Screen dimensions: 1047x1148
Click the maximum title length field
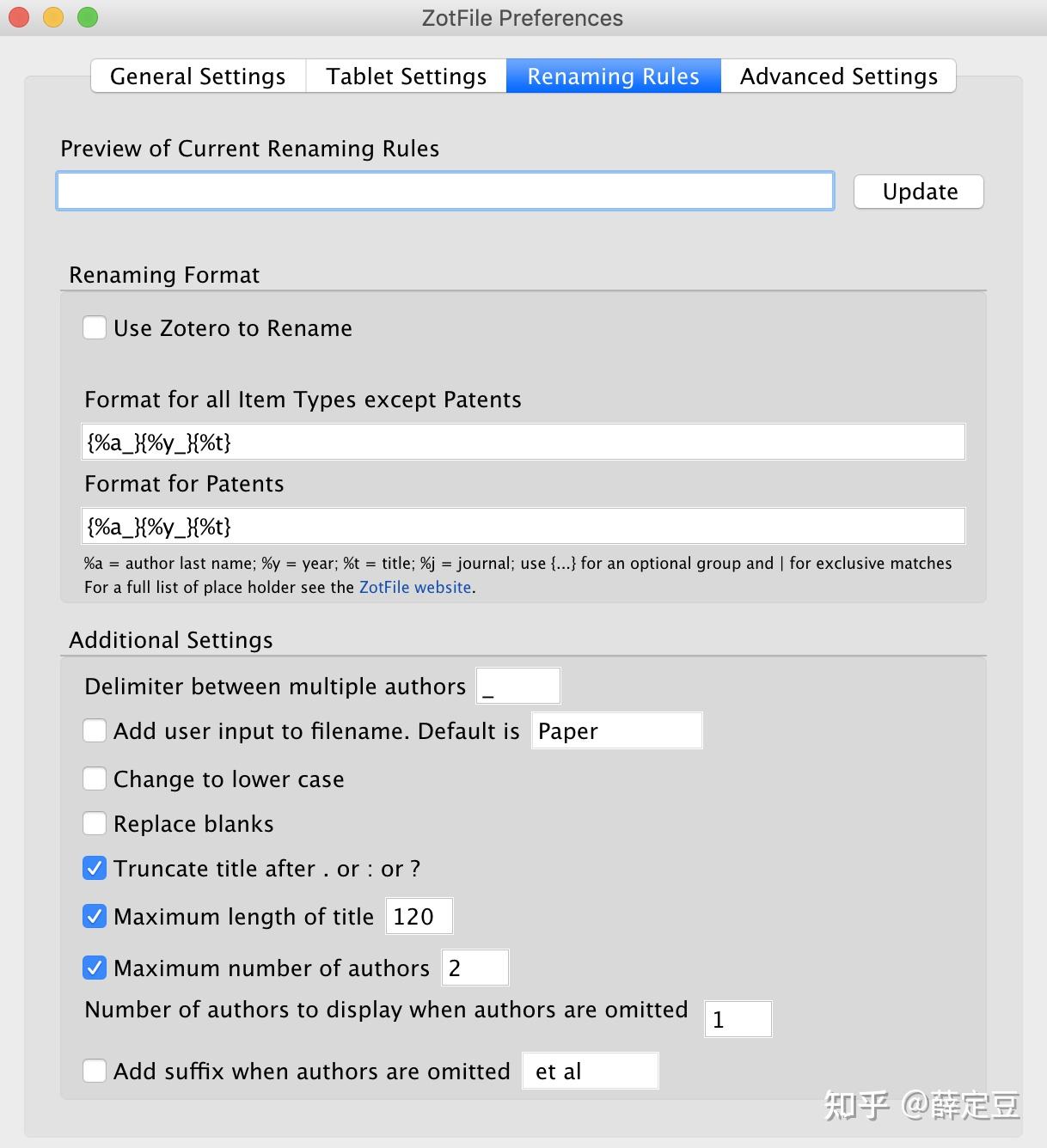(x=419, y=917)
